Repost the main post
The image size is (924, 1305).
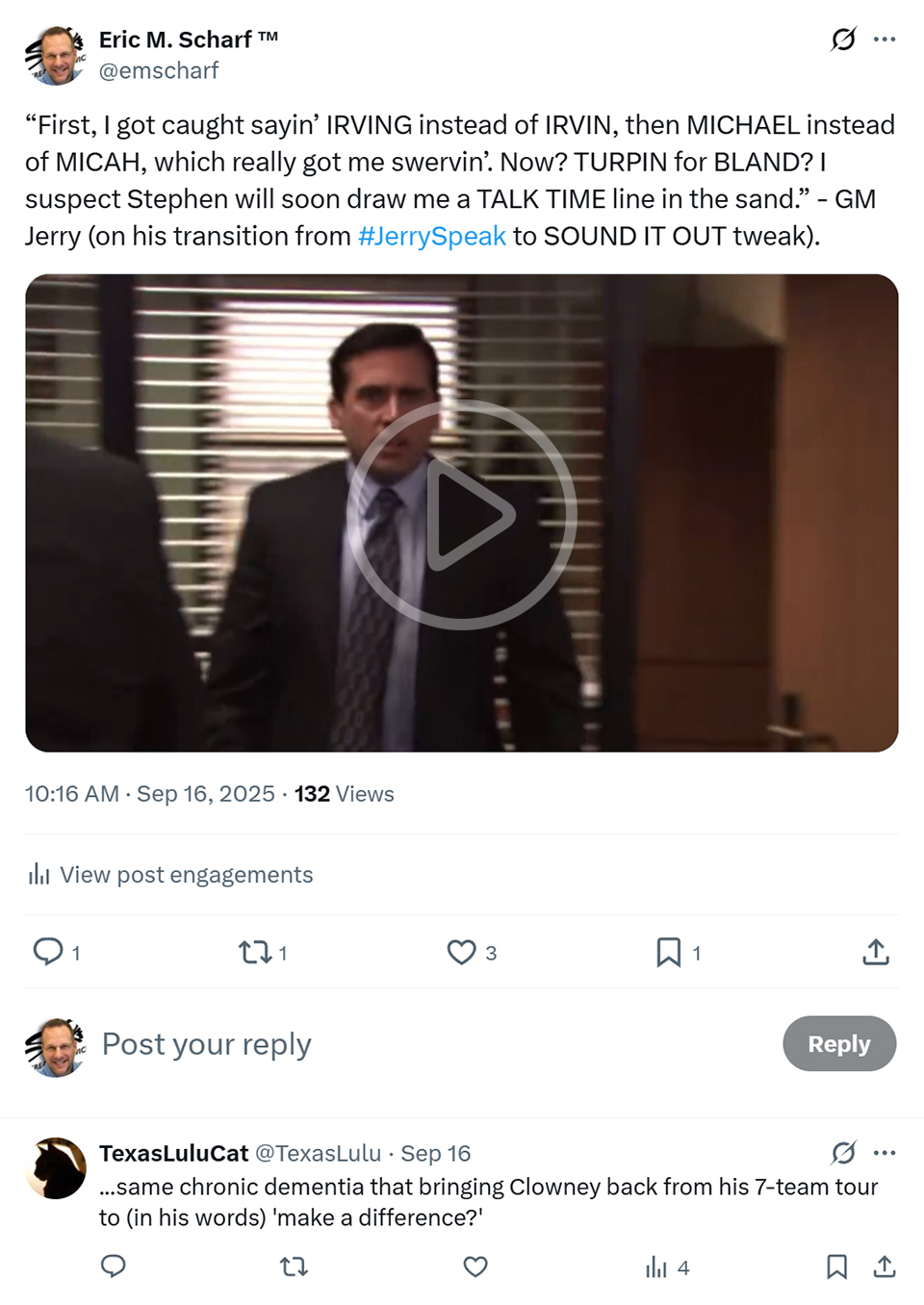[x=255, y=952]
